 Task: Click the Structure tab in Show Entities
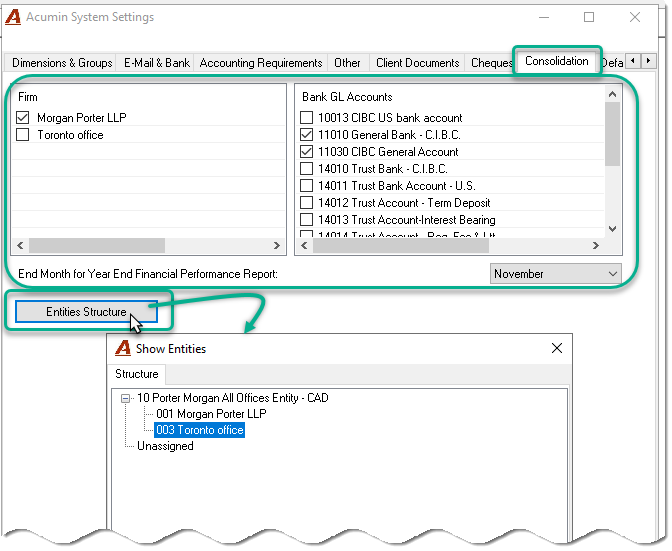click(x=137, y=374)
